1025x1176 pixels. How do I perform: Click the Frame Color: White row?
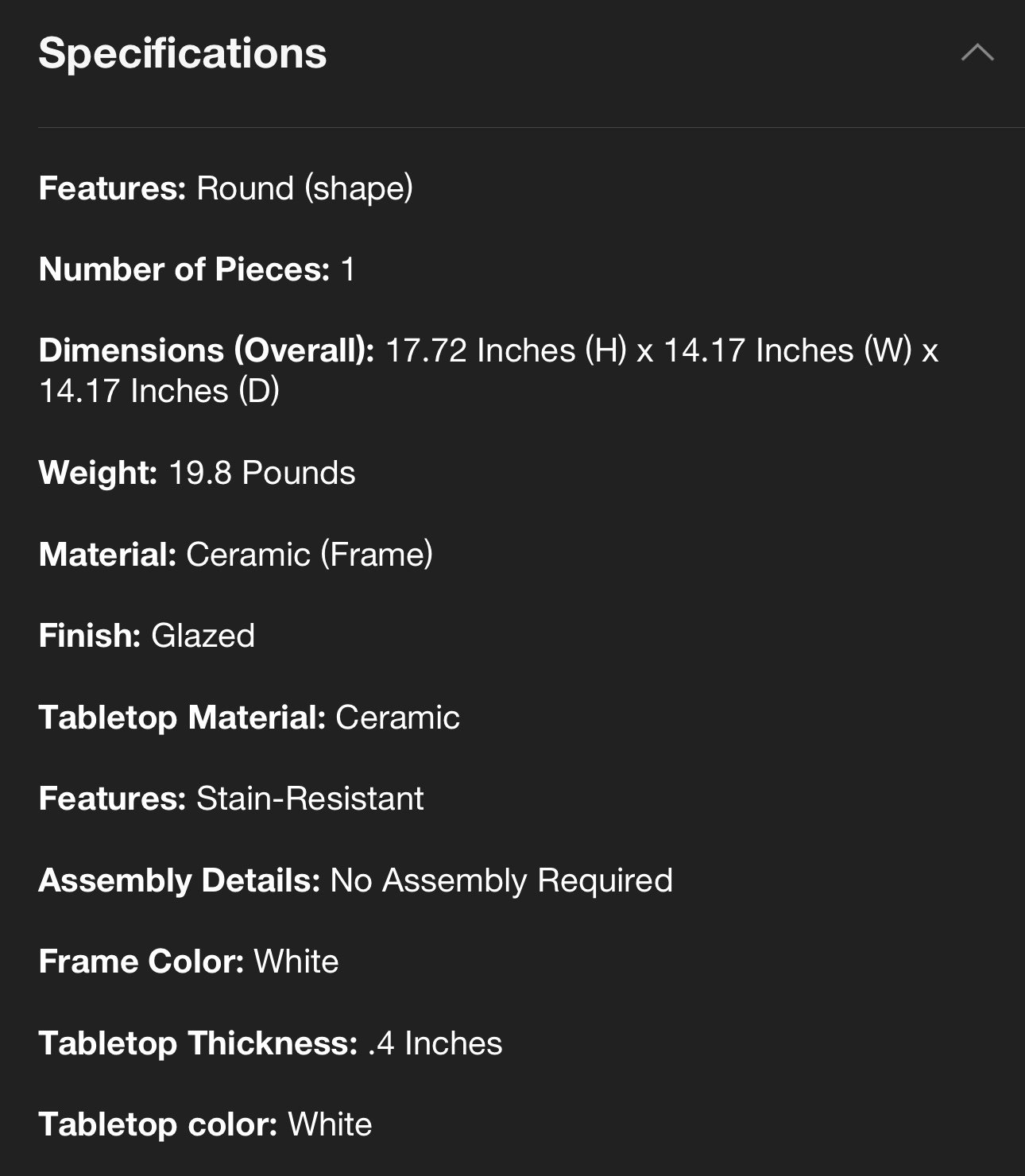[189, 961]
